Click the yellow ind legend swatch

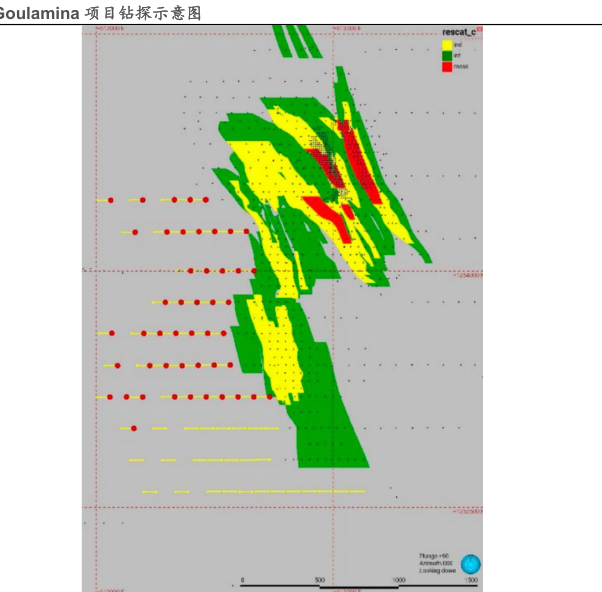447,45
